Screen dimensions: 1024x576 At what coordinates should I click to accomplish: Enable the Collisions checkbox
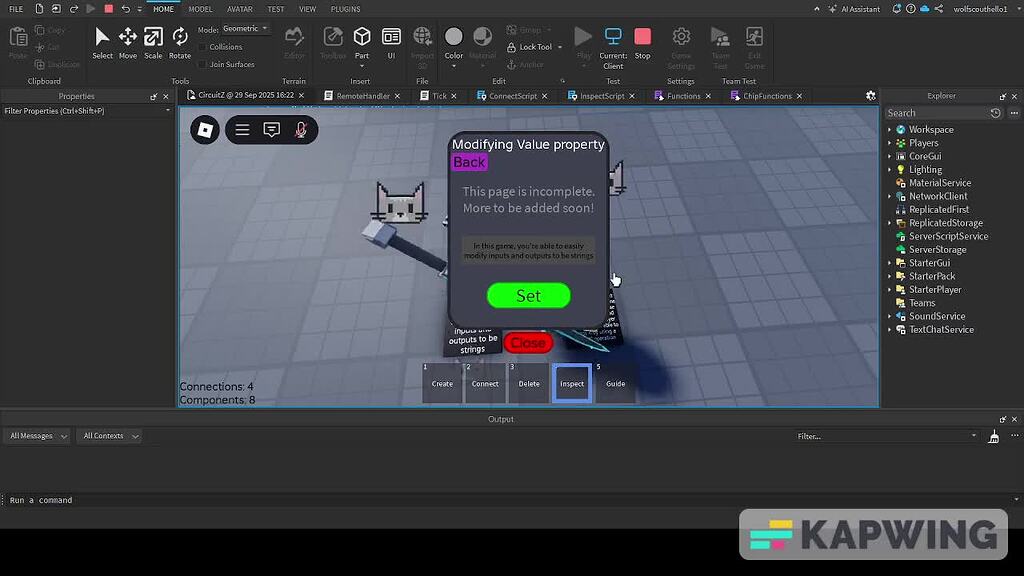(203, 47)
